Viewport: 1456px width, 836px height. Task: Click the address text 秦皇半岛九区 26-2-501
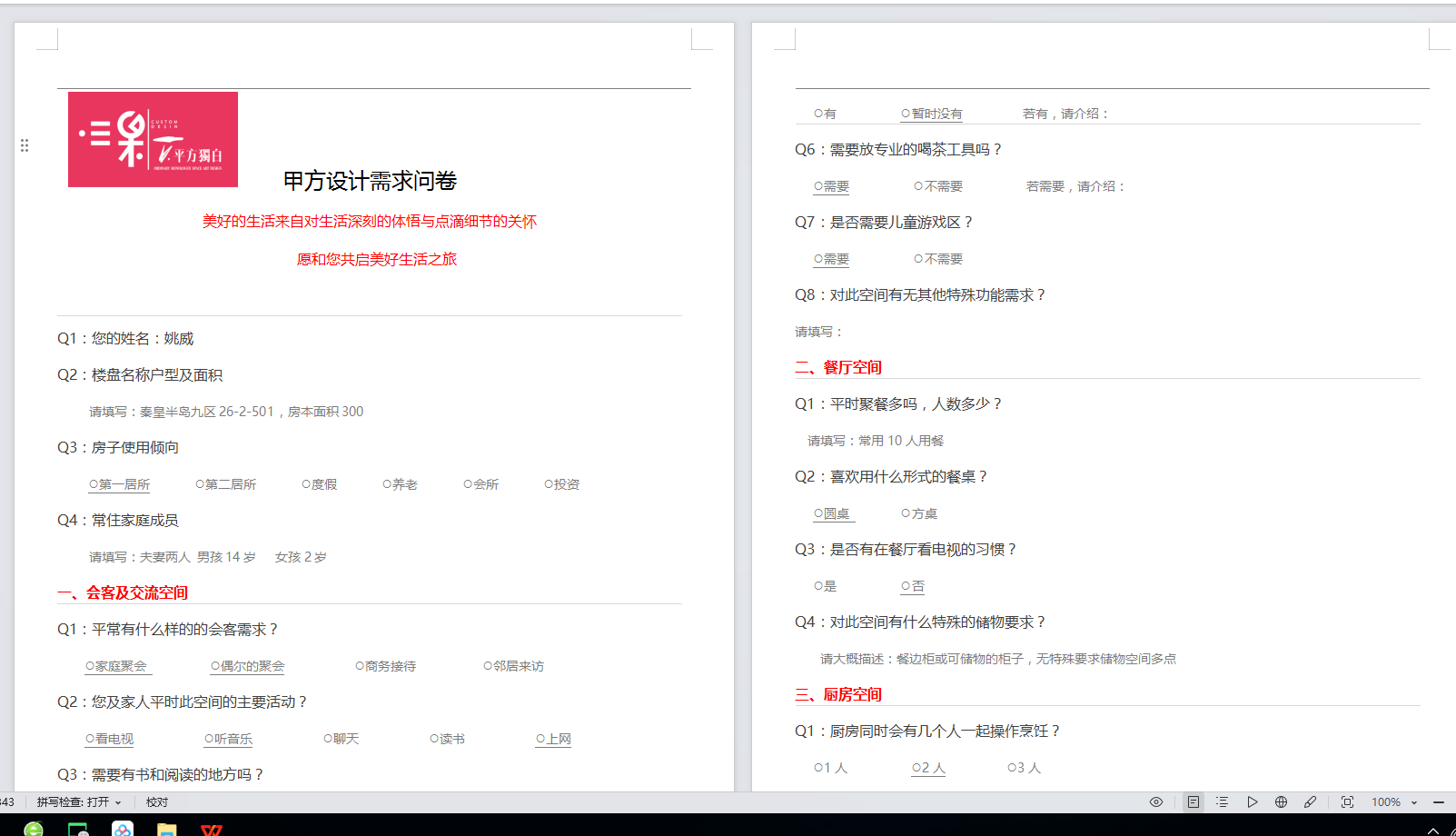pyautogui.click(x=207, y=412)
